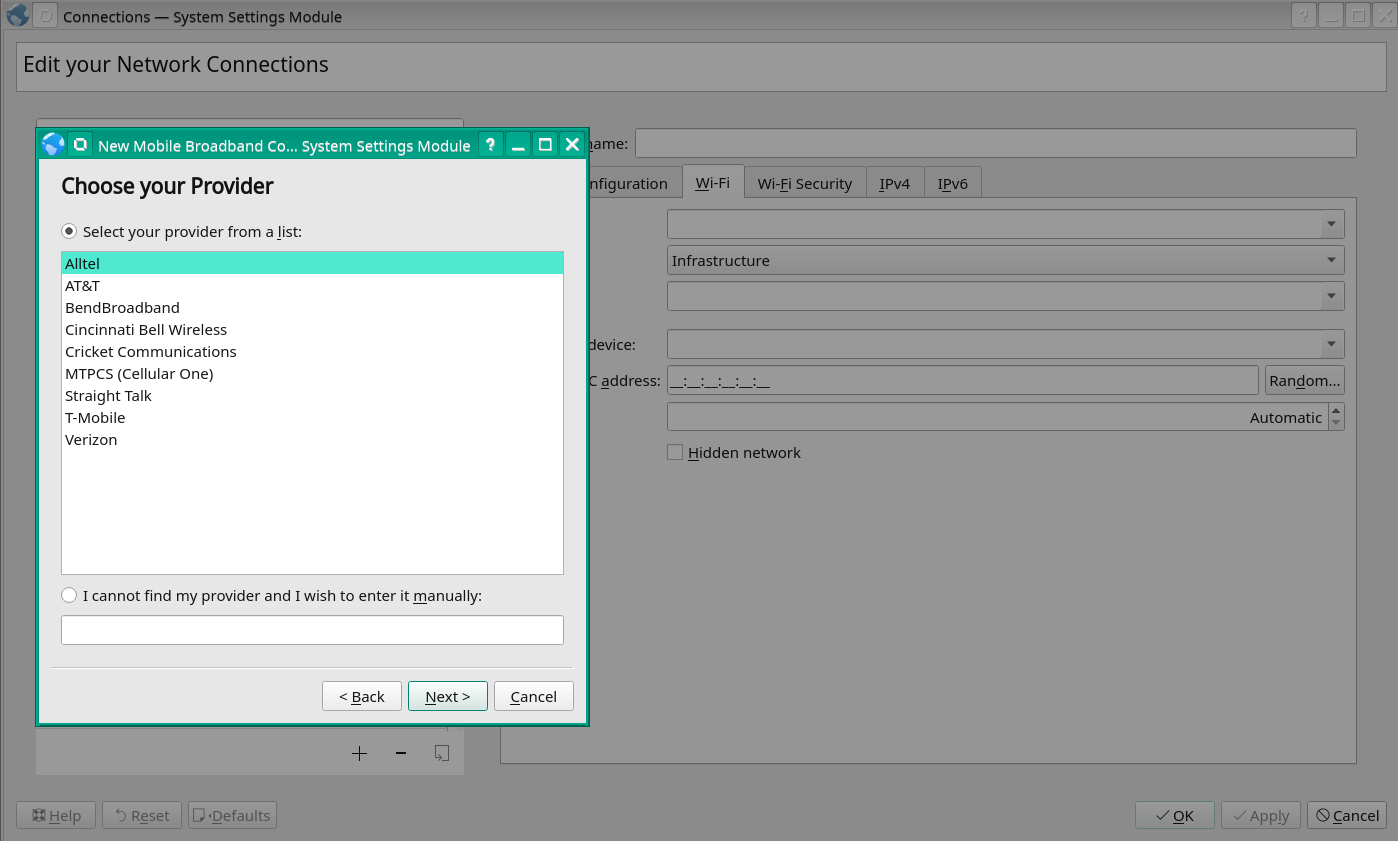Viewport: 1398px width, 841px height.
Task: Select Straight Talk provider
Action: click(x=312, y=396)
